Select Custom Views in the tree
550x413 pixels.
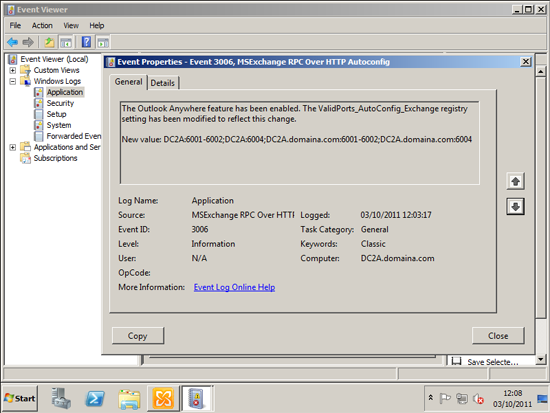tap(56, 70)
